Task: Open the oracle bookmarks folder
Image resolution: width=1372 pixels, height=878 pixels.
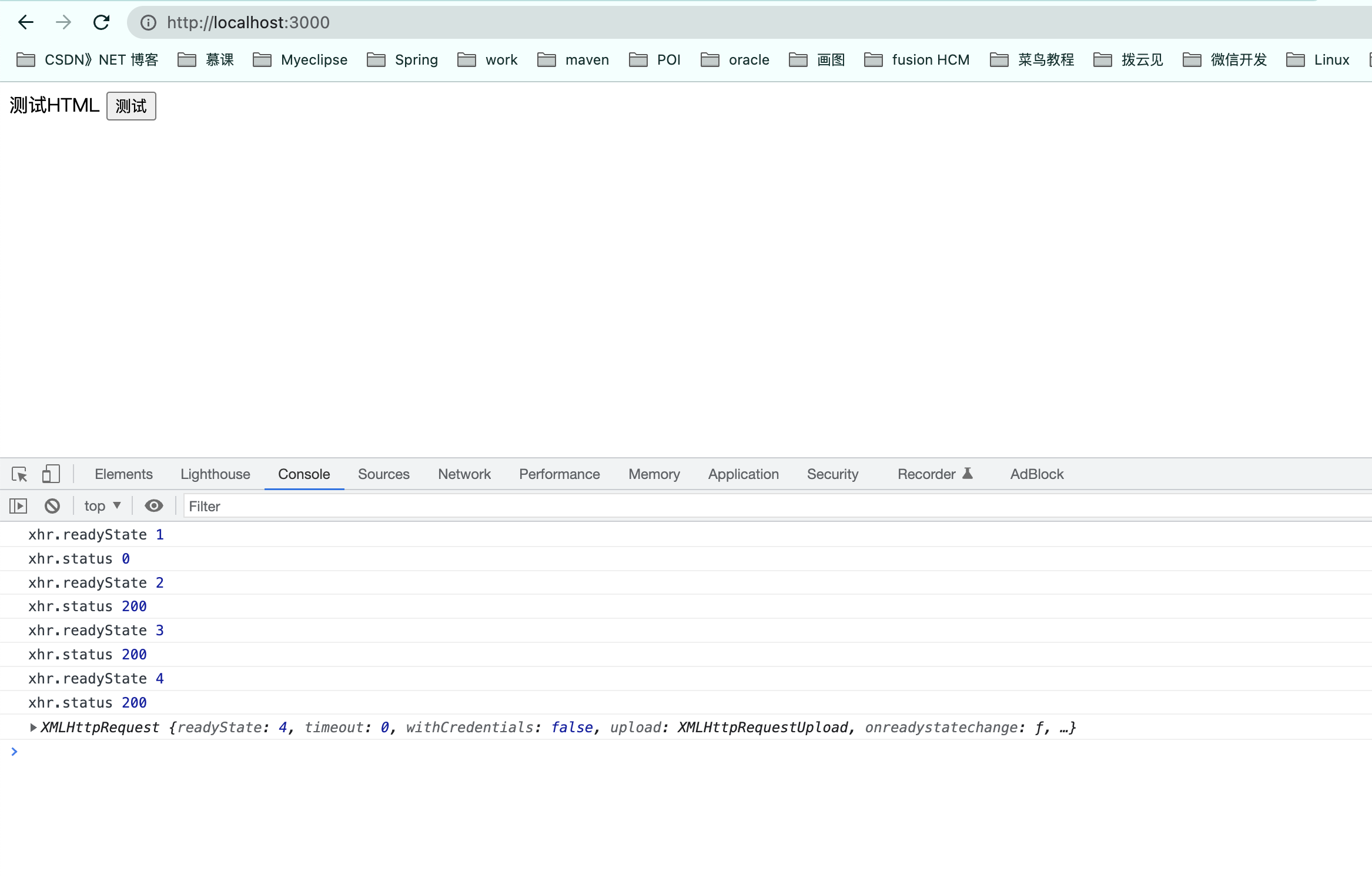Action: pos(735,60)
